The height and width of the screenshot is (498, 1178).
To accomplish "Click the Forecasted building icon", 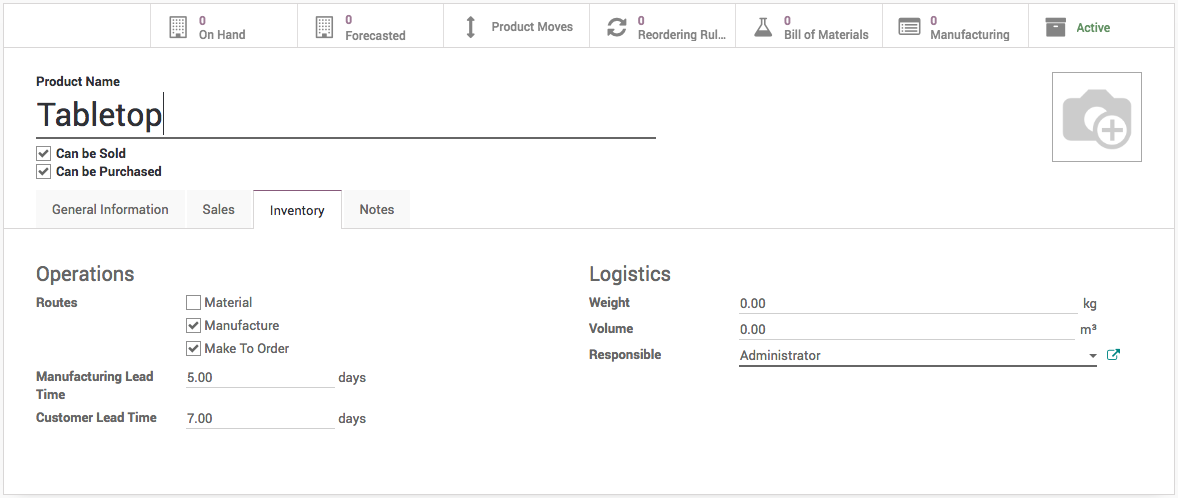I will coord(324,27).
